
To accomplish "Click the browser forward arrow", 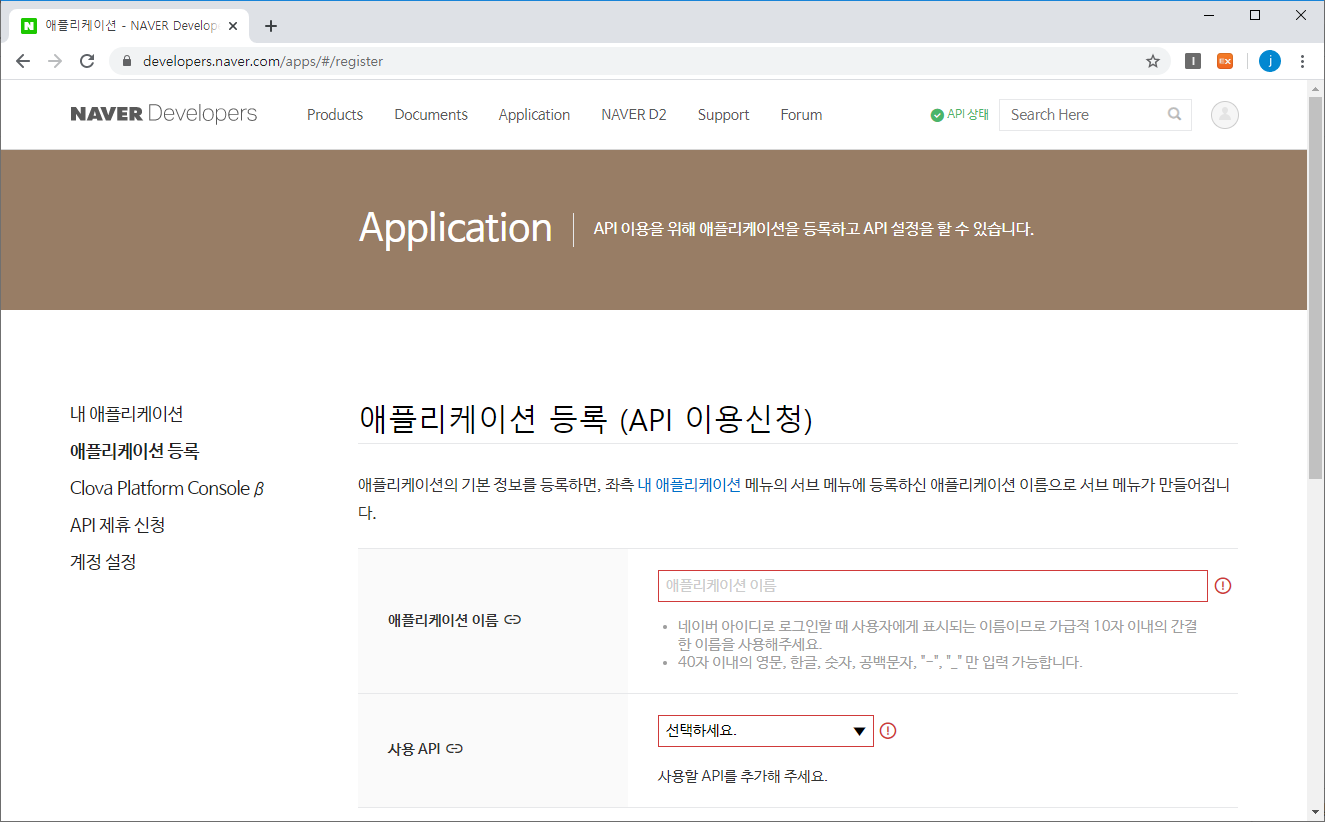I will 55,61.
